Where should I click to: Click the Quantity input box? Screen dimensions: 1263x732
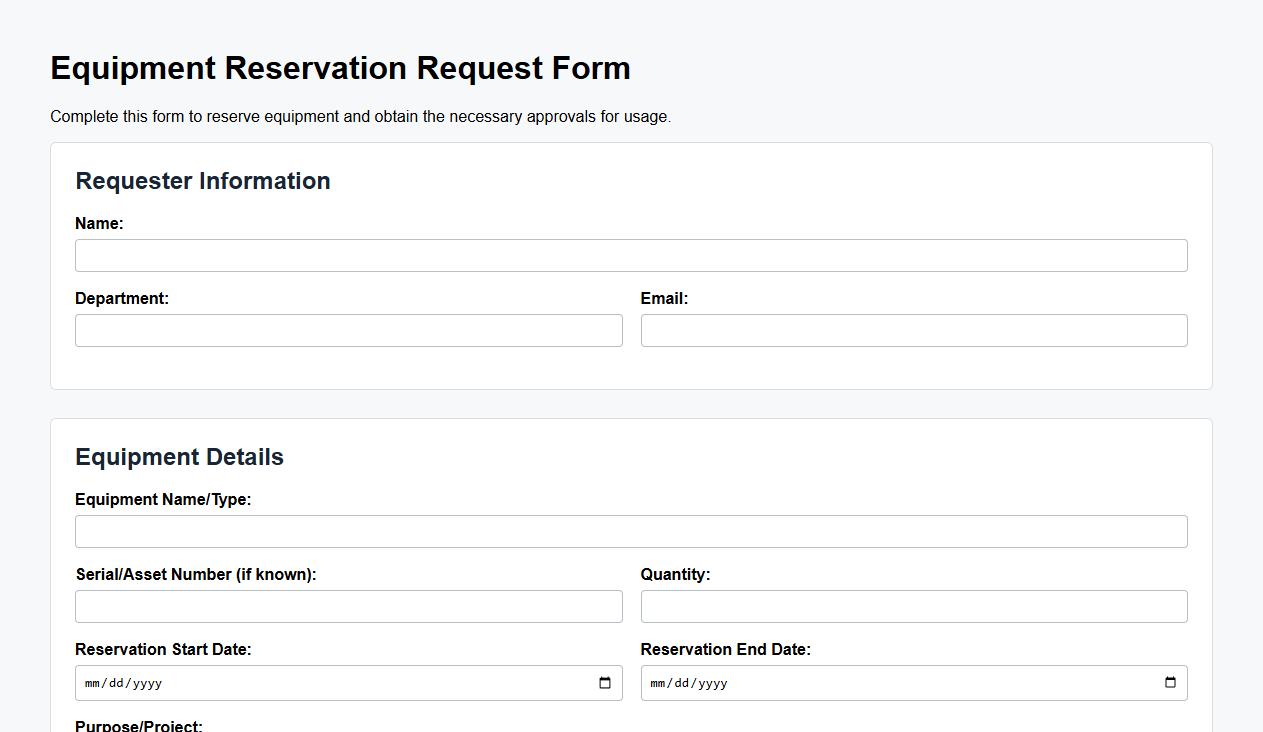pyautogui.click(x=913, y=606)
